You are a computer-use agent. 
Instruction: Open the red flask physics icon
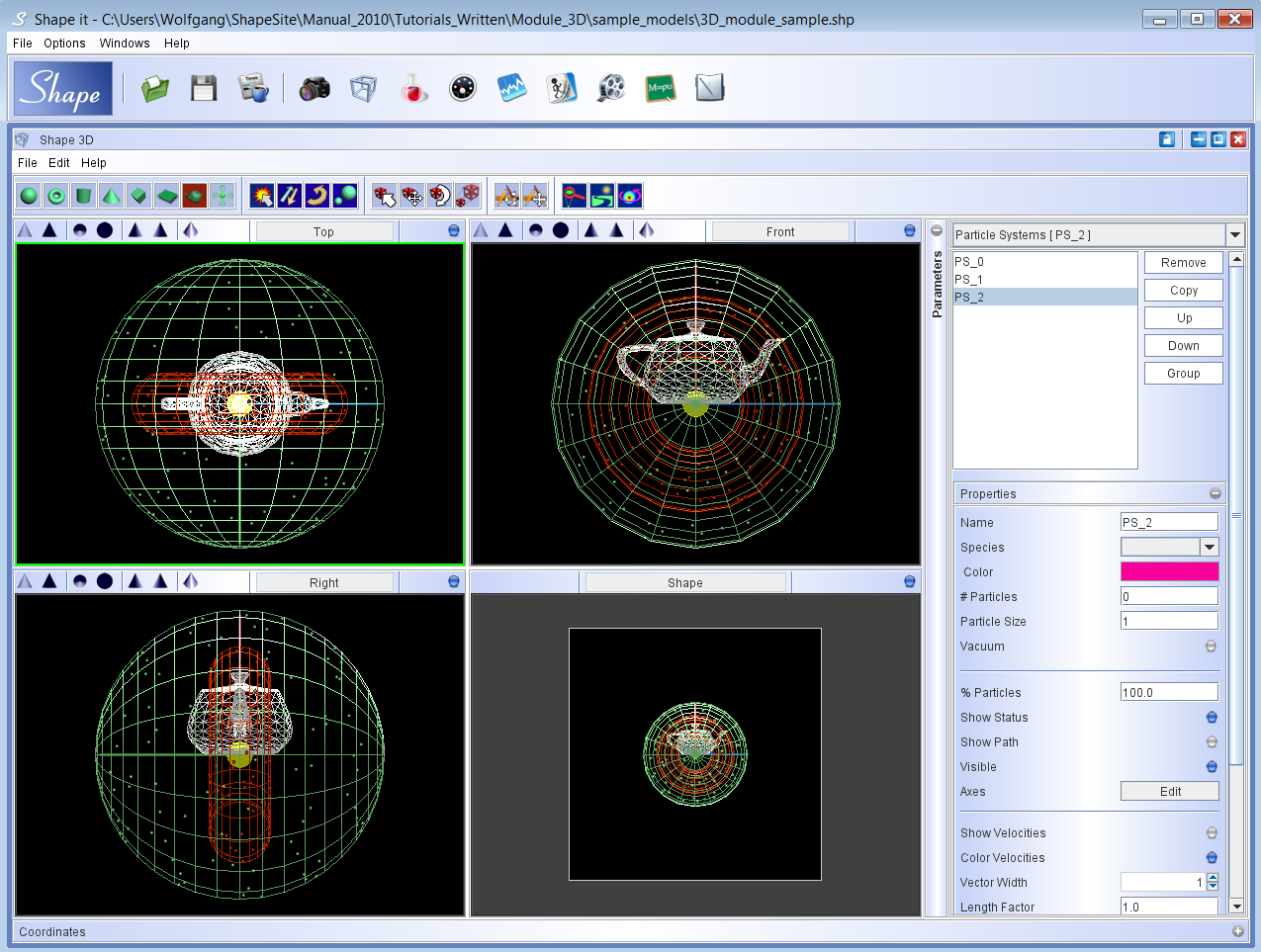(x=413, y=89)
